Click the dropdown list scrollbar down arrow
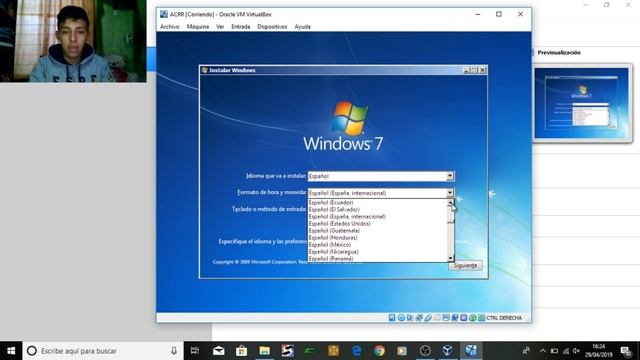 451,258
